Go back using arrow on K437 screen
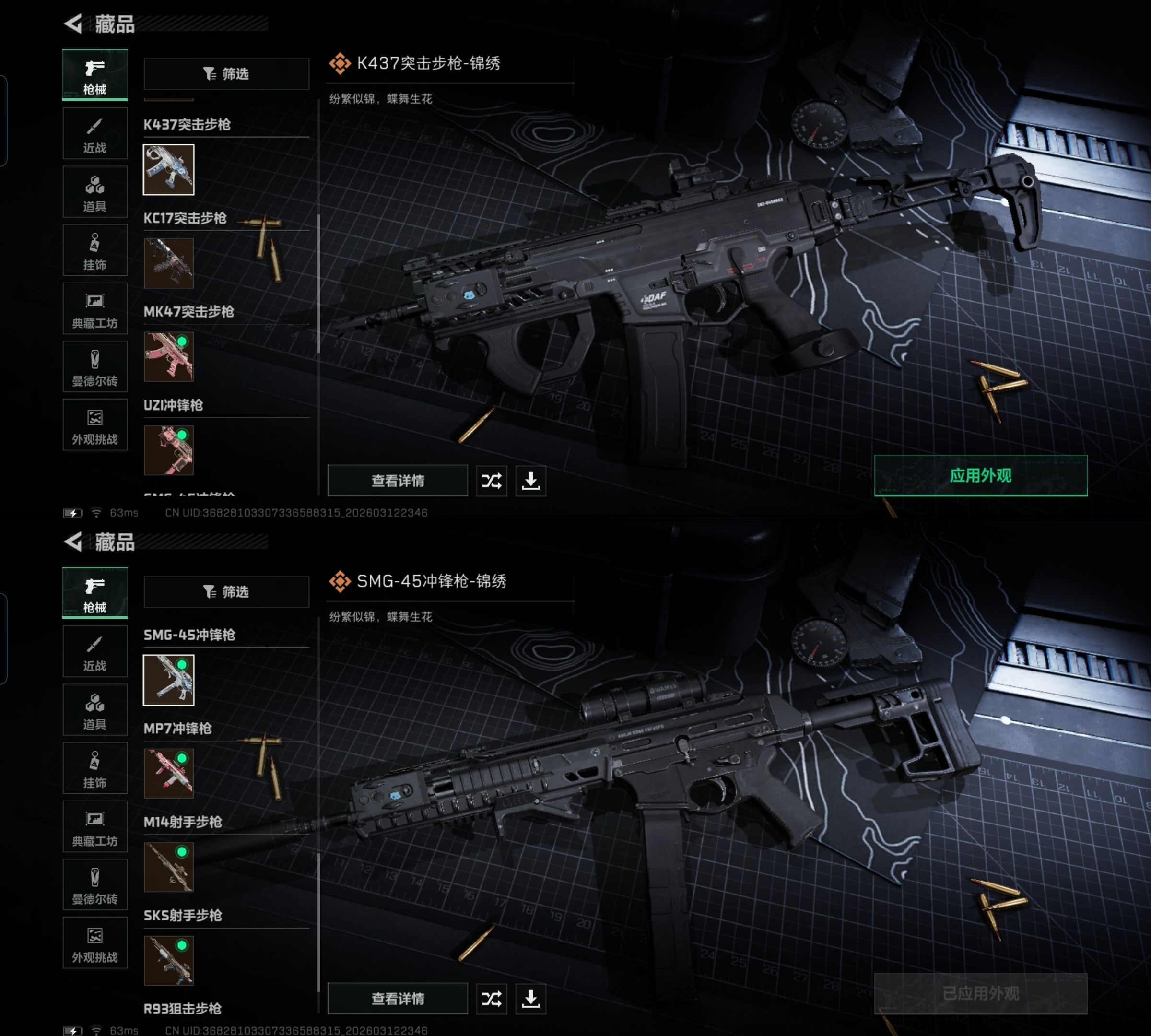This screenshot has width=1151, height=1036. pos(74,24)
